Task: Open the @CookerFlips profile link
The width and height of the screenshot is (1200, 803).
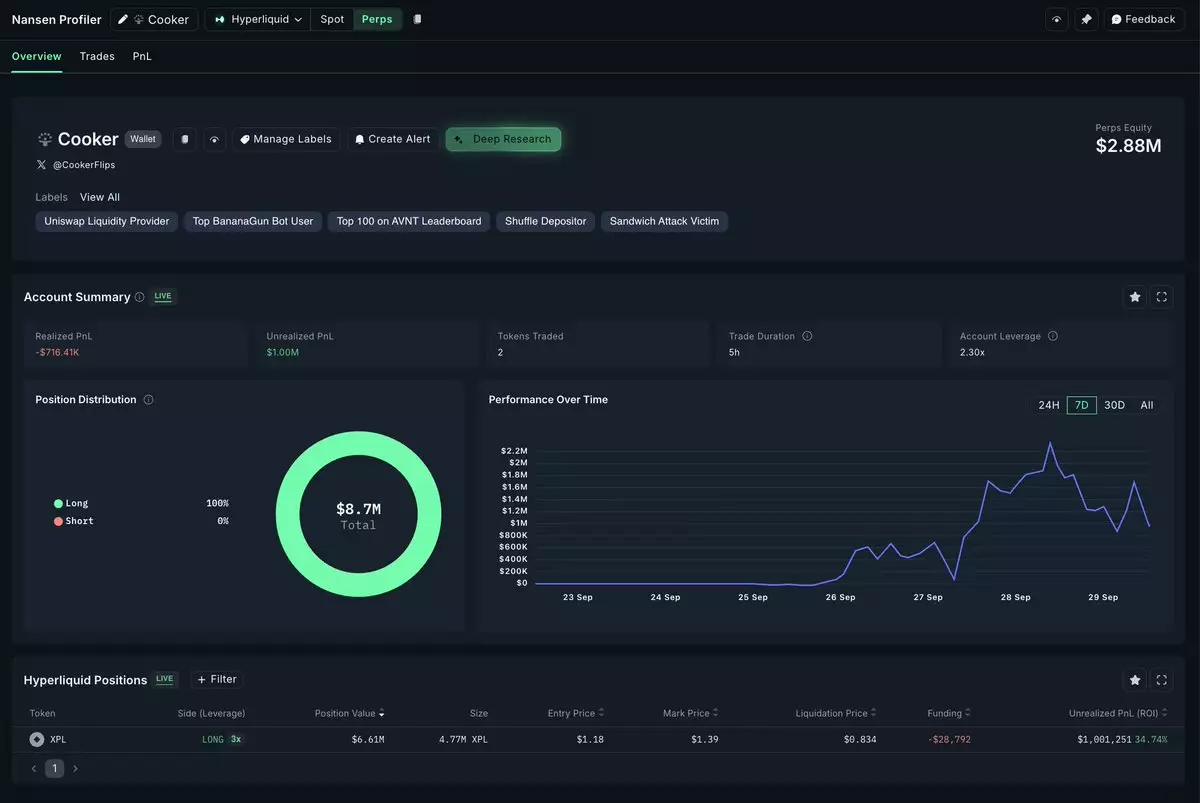Action: point(84,165)
